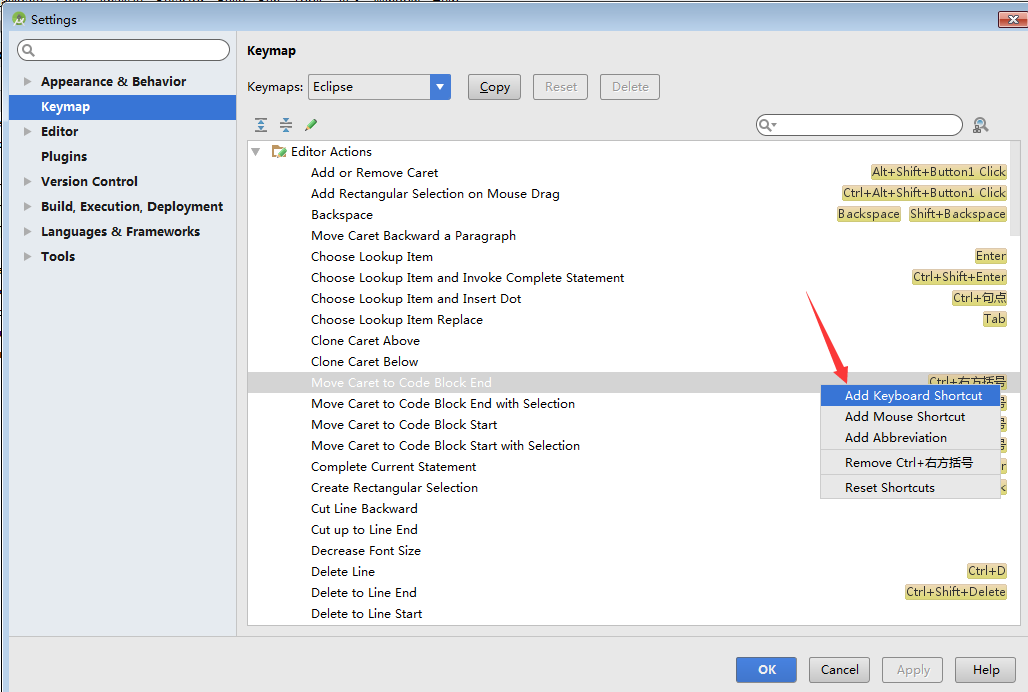Click the Expand All icon in Keymap toolbar
This screenshot has height=692, width=1028.
[261, 125]
